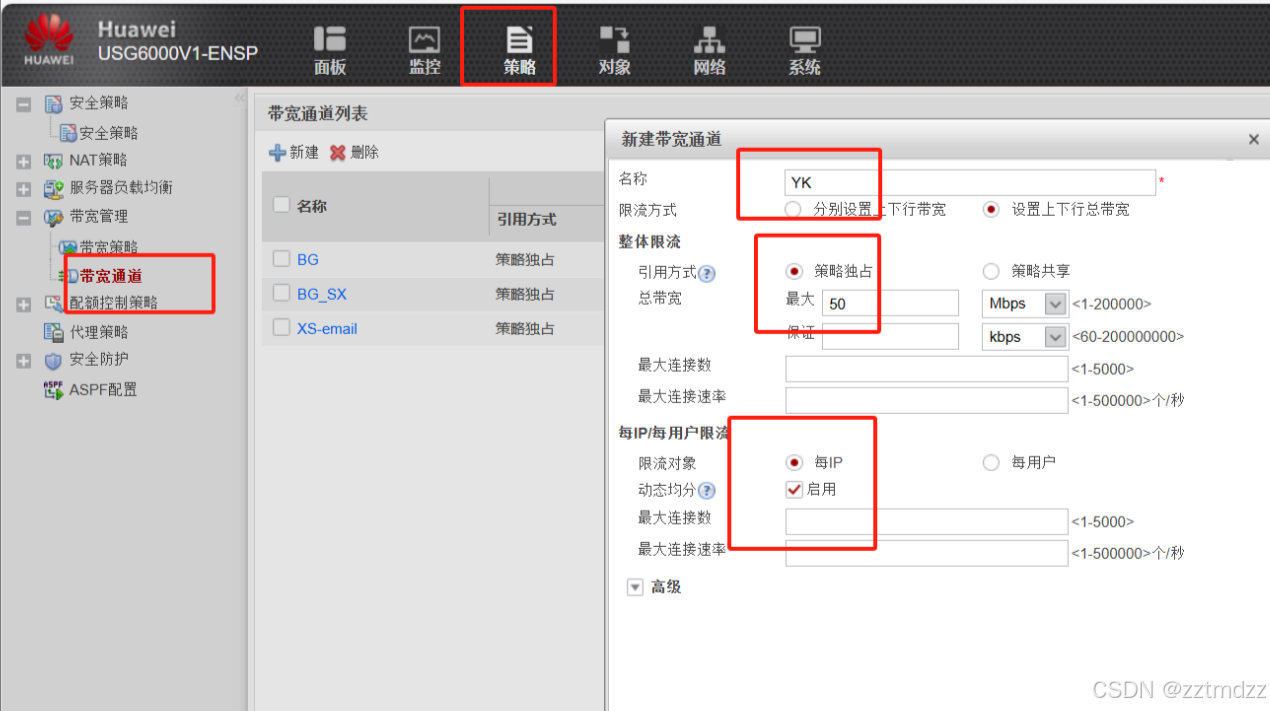
Task: Open the BG channel link
Action: pyautogui.click(x=308, y=259)
